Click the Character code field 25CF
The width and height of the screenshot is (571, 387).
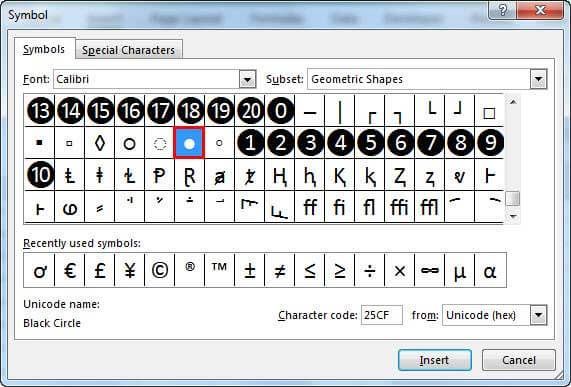coord(382,315)
